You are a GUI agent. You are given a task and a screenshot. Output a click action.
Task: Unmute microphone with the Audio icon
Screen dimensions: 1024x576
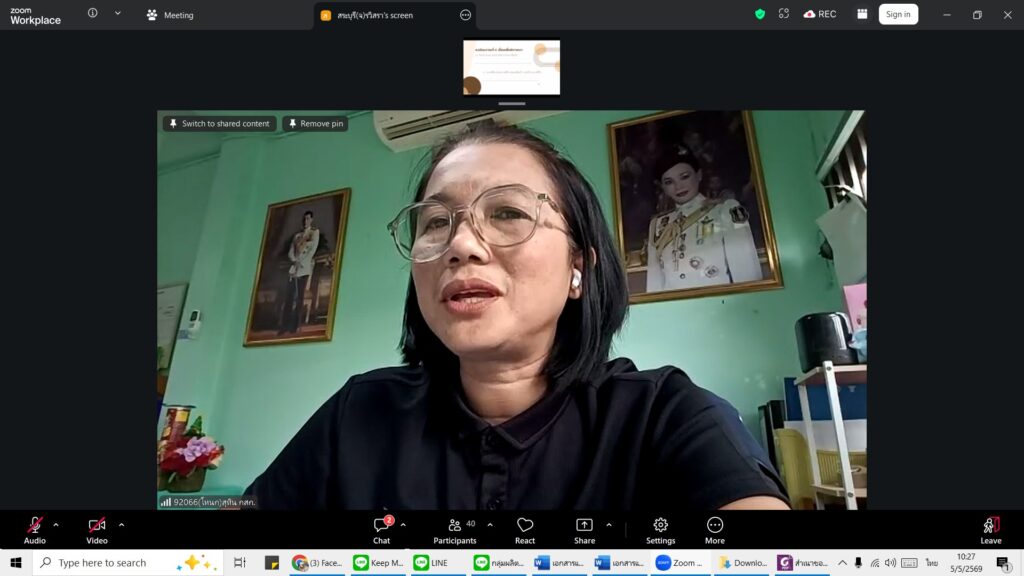click(35, 525)
